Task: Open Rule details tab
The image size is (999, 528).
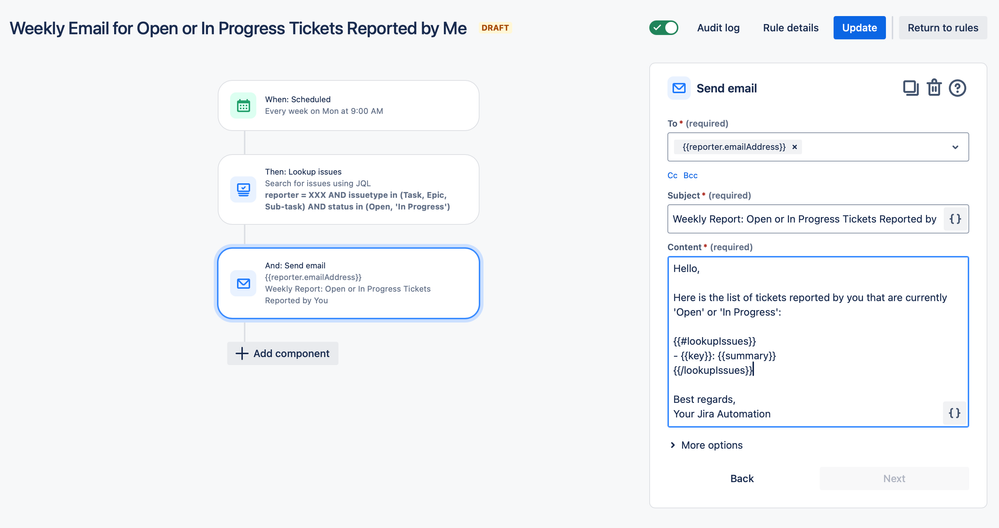Action: [790, 28]
